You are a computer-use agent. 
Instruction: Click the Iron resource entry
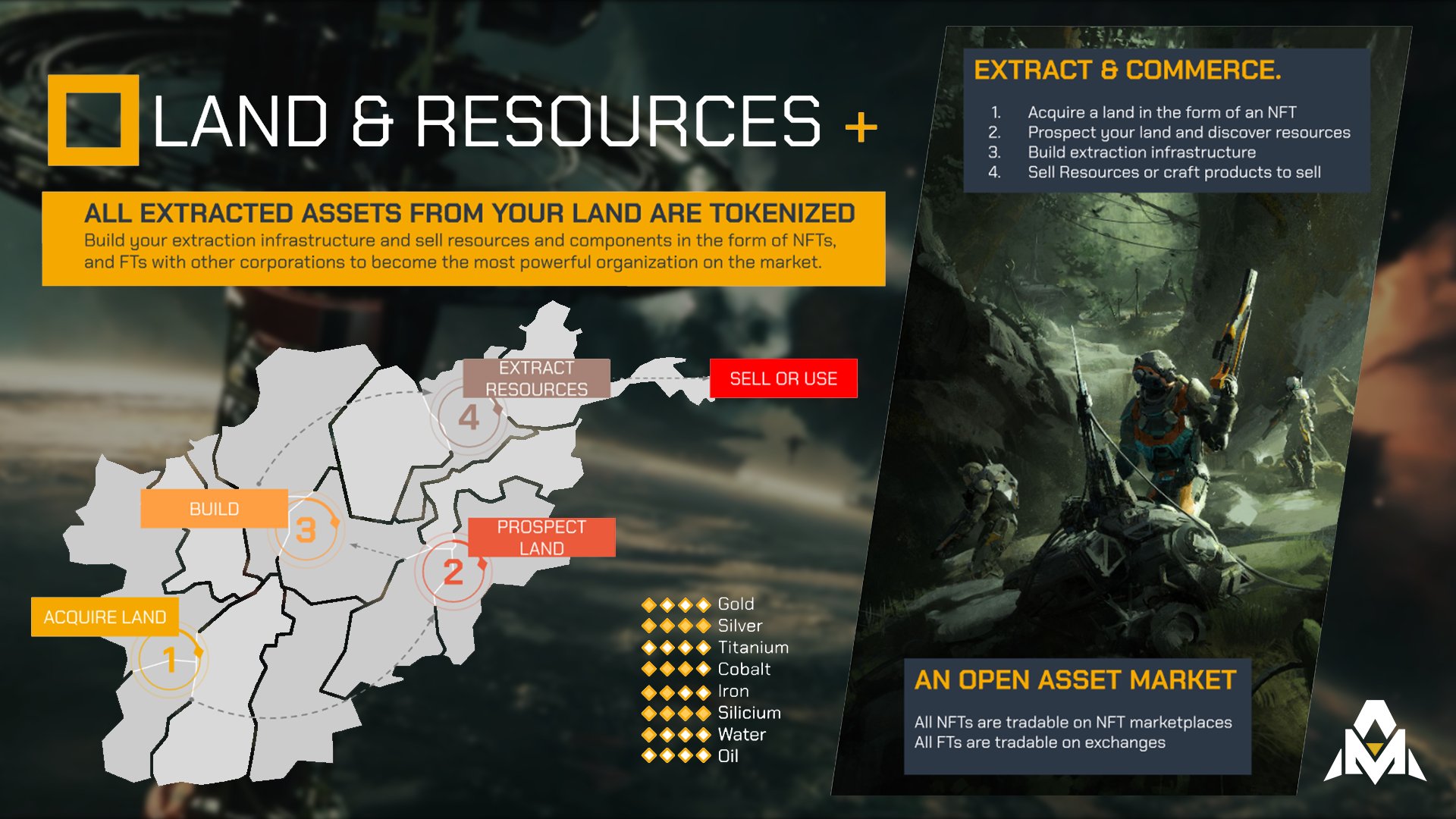coord(695,692)
